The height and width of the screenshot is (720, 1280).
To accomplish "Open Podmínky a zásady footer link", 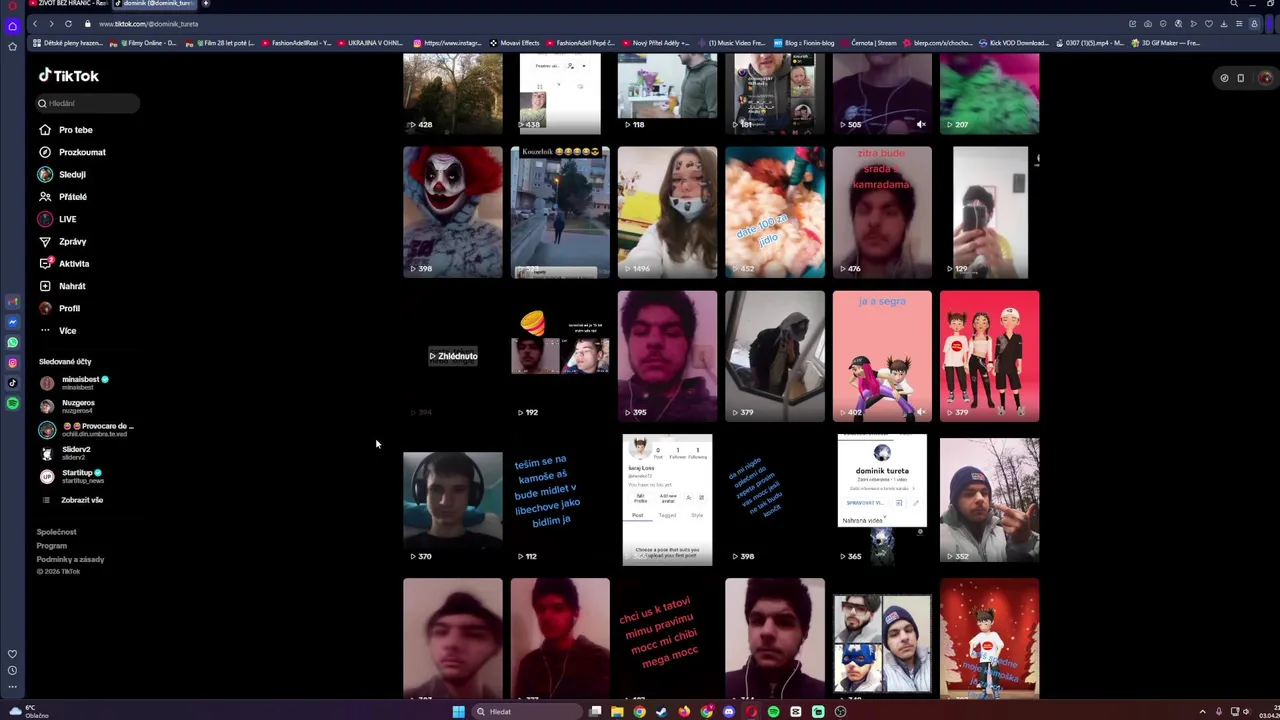I will pyautogui.click(x=70, y=559).
